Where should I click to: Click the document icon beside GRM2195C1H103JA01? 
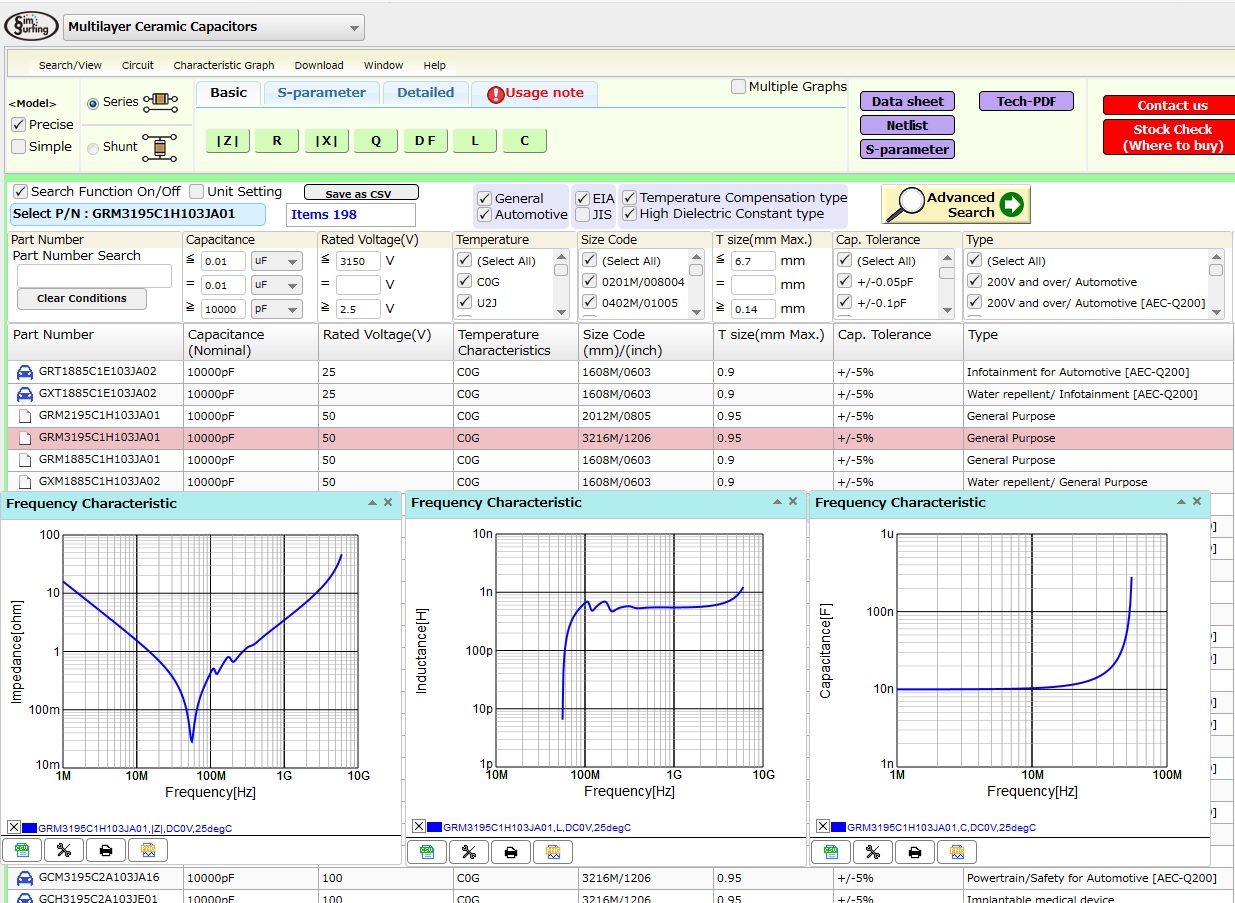coord(25,416)
